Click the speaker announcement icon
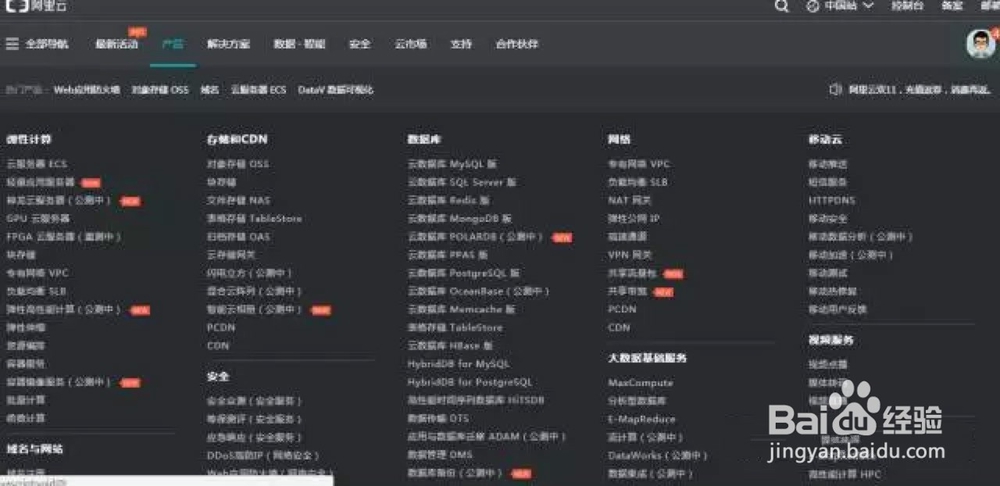 pos(835,90)
